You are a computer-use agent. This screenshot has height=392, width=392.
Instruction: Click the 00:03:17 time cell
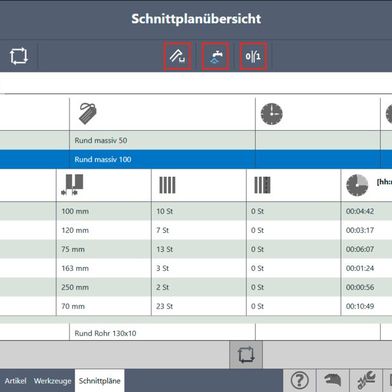367,230
